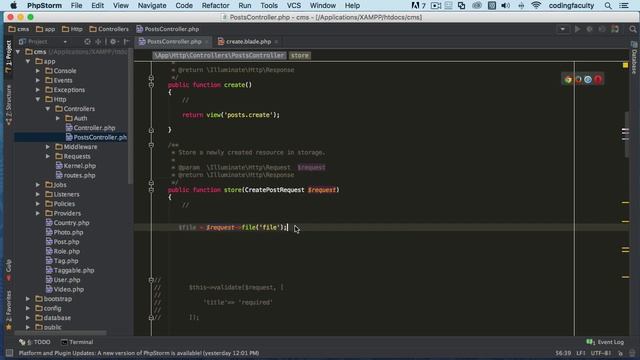Click the yellow inspection status indicator
This screenshot has width=640, height=360.
pos(625,65)
